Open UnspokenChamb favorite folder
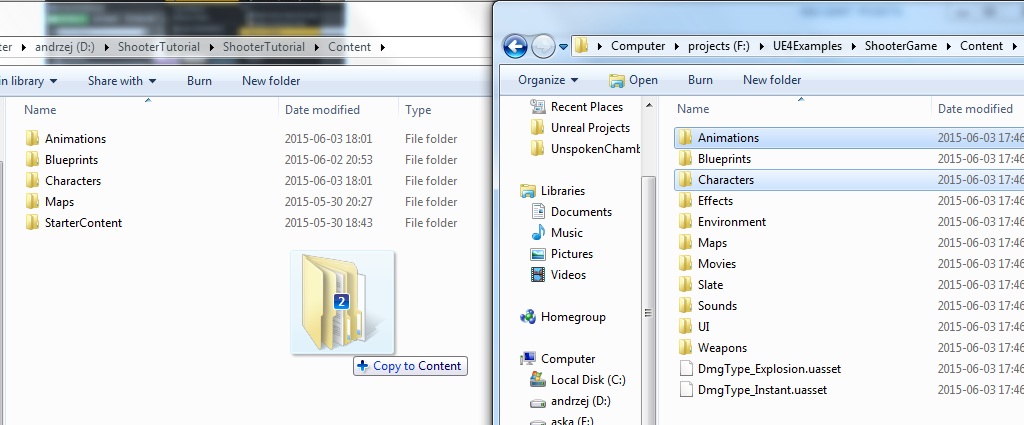Viewport: 1024px width, 425px height. pyautogui.click(x=585, y=149)
